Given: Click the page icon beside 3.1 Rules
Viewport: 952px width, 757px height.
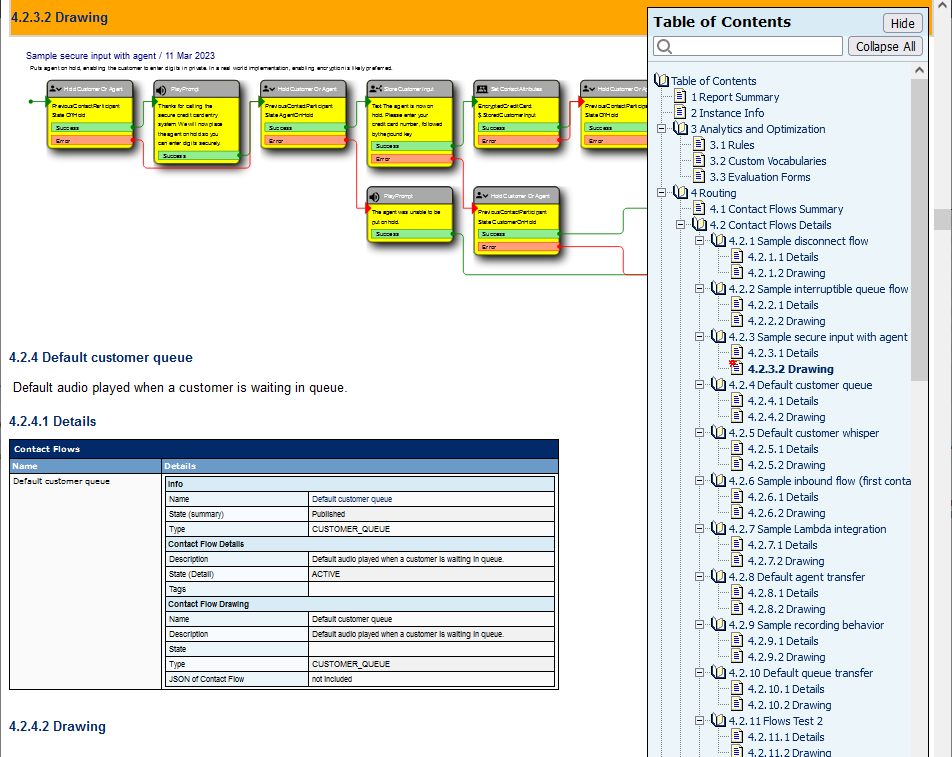Looking at the screenshot, I should click(699, 144).
